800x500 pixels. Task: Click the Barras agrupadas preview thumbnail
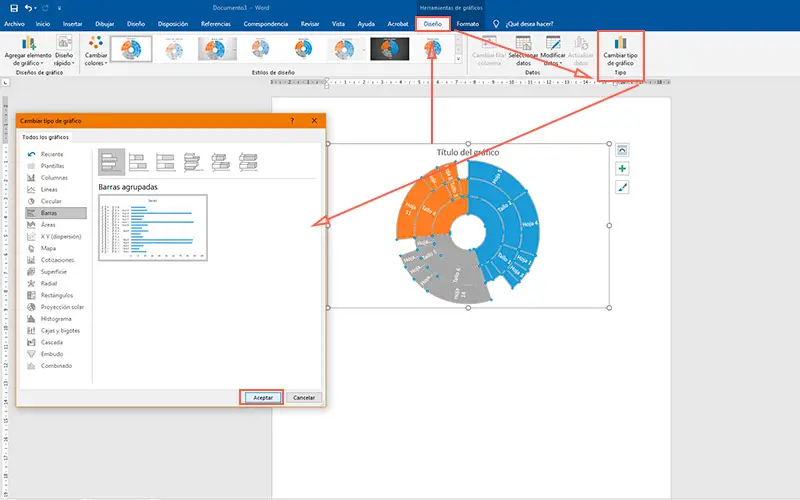coord(153,228)
